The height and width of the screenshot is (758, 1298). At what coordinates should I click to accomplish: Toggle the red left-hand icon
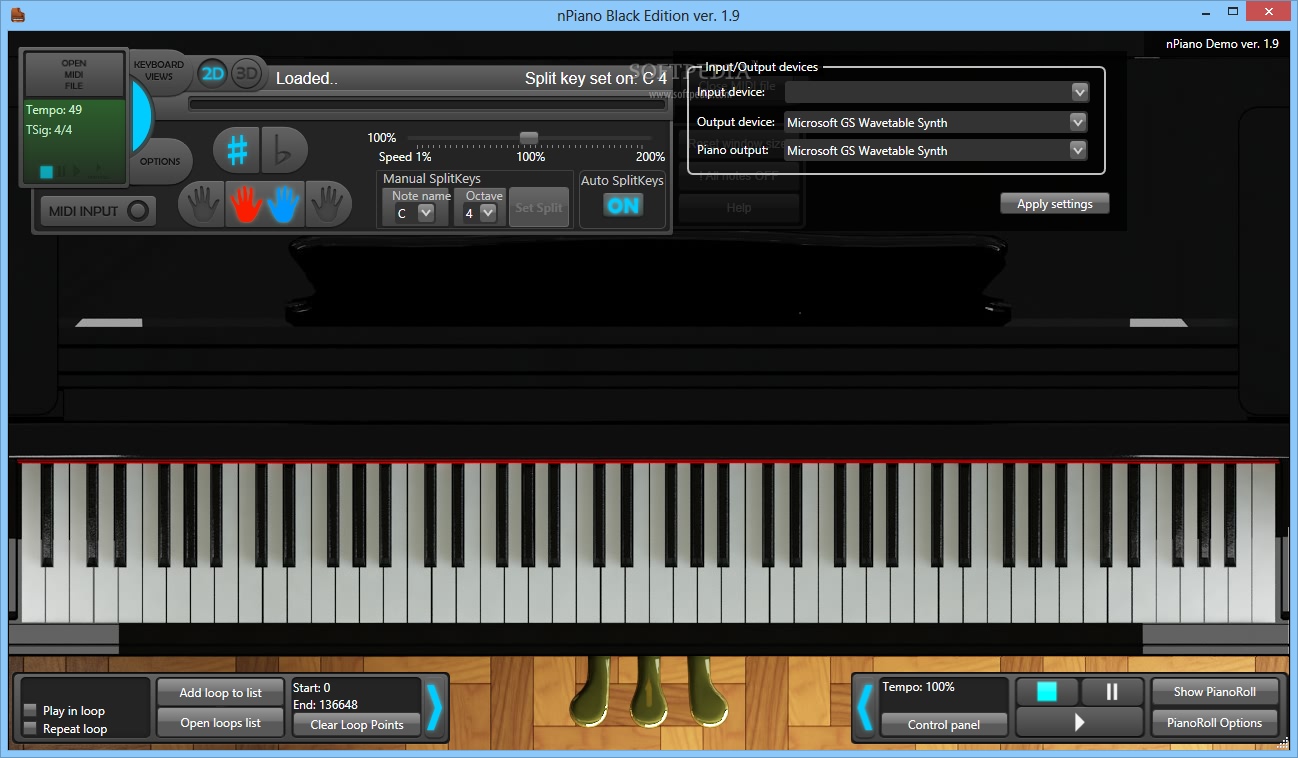click(246, 205)
